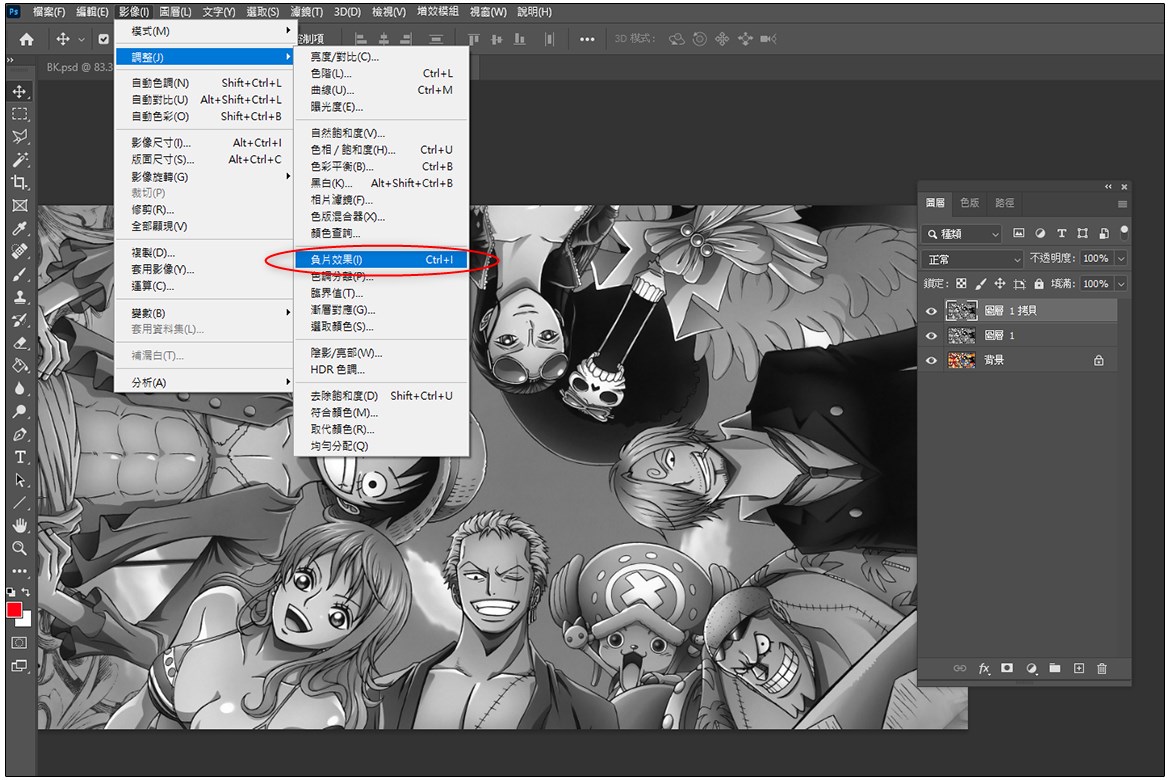Open the Layers panel options menu
The height and width of the screenshot is (780, 1170).
click(x=1122, y=204)
